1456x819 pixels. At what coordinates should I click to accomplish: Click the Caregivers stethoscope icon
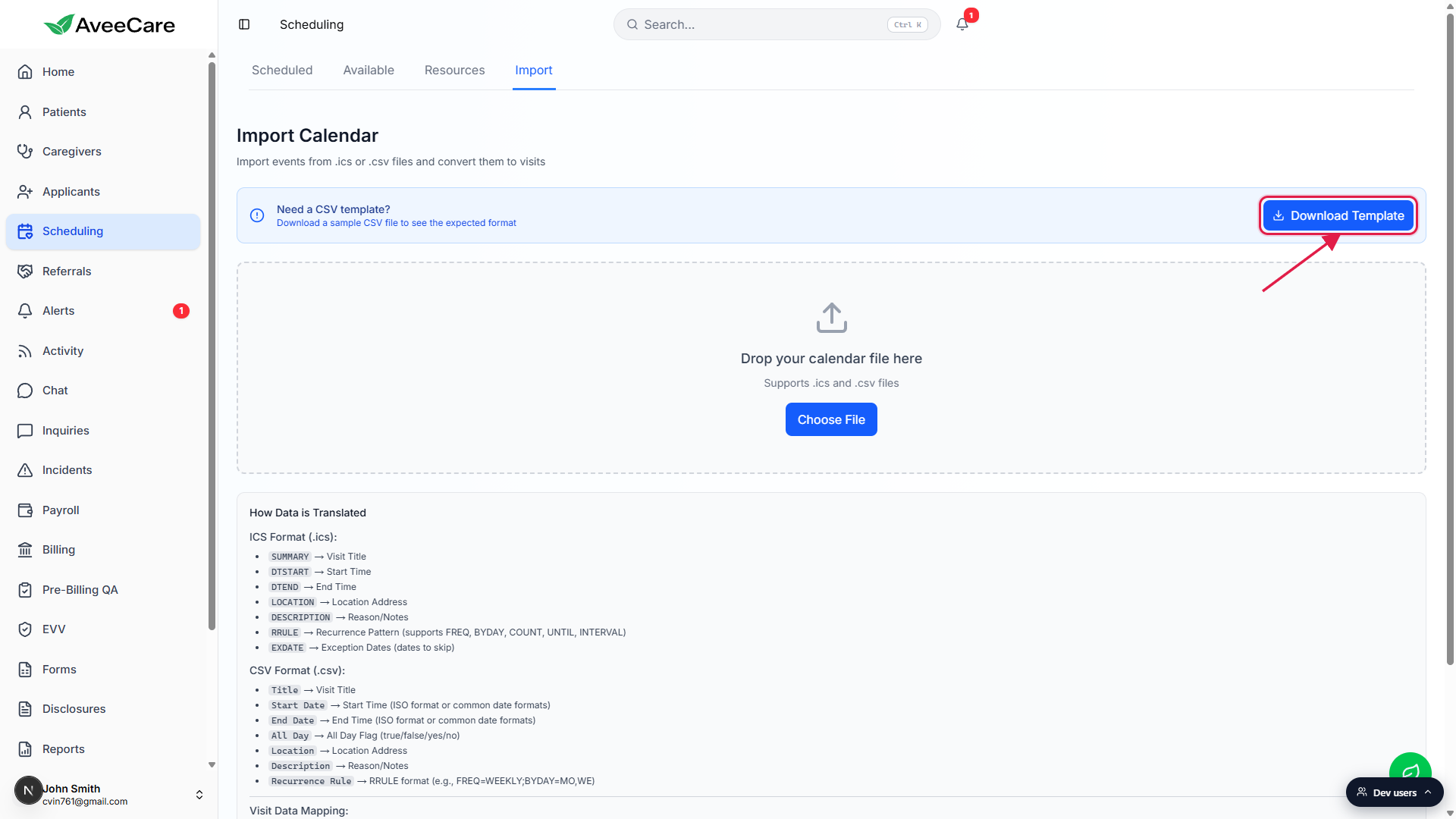click(25, 152)
